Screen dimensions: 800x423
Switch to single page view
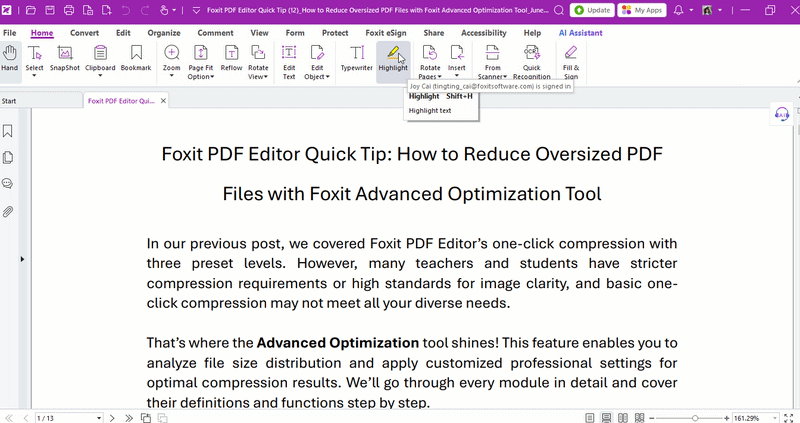589,418
